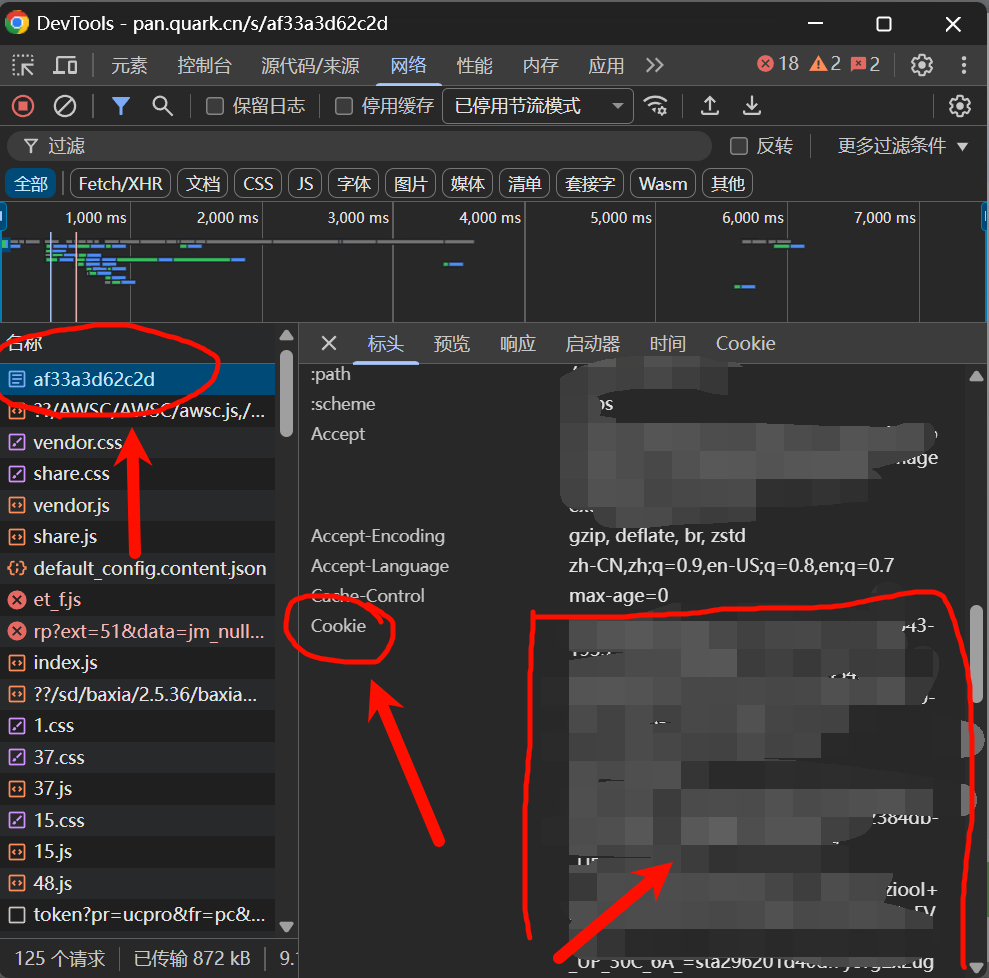Filter requests by JS
989x978 pixels.
[305, 183]
